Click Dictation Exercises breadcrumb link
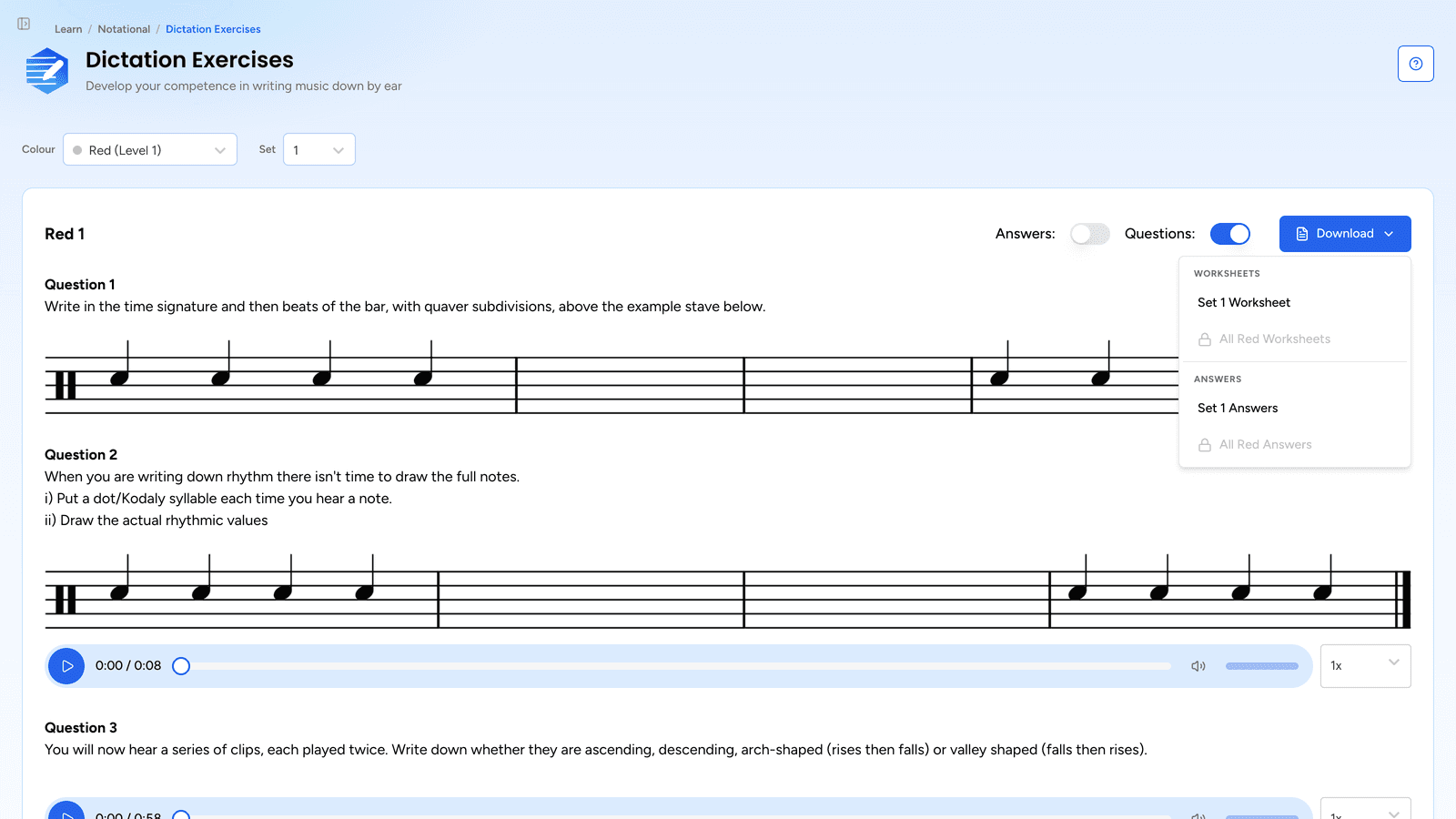The height and width of the screenshot is (819, 1456). [213, 29]
